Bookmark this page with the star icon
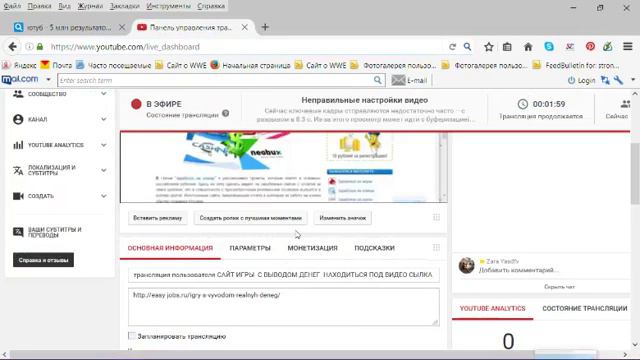This screenshot has height=360, width=640. [x=489, y=47]
